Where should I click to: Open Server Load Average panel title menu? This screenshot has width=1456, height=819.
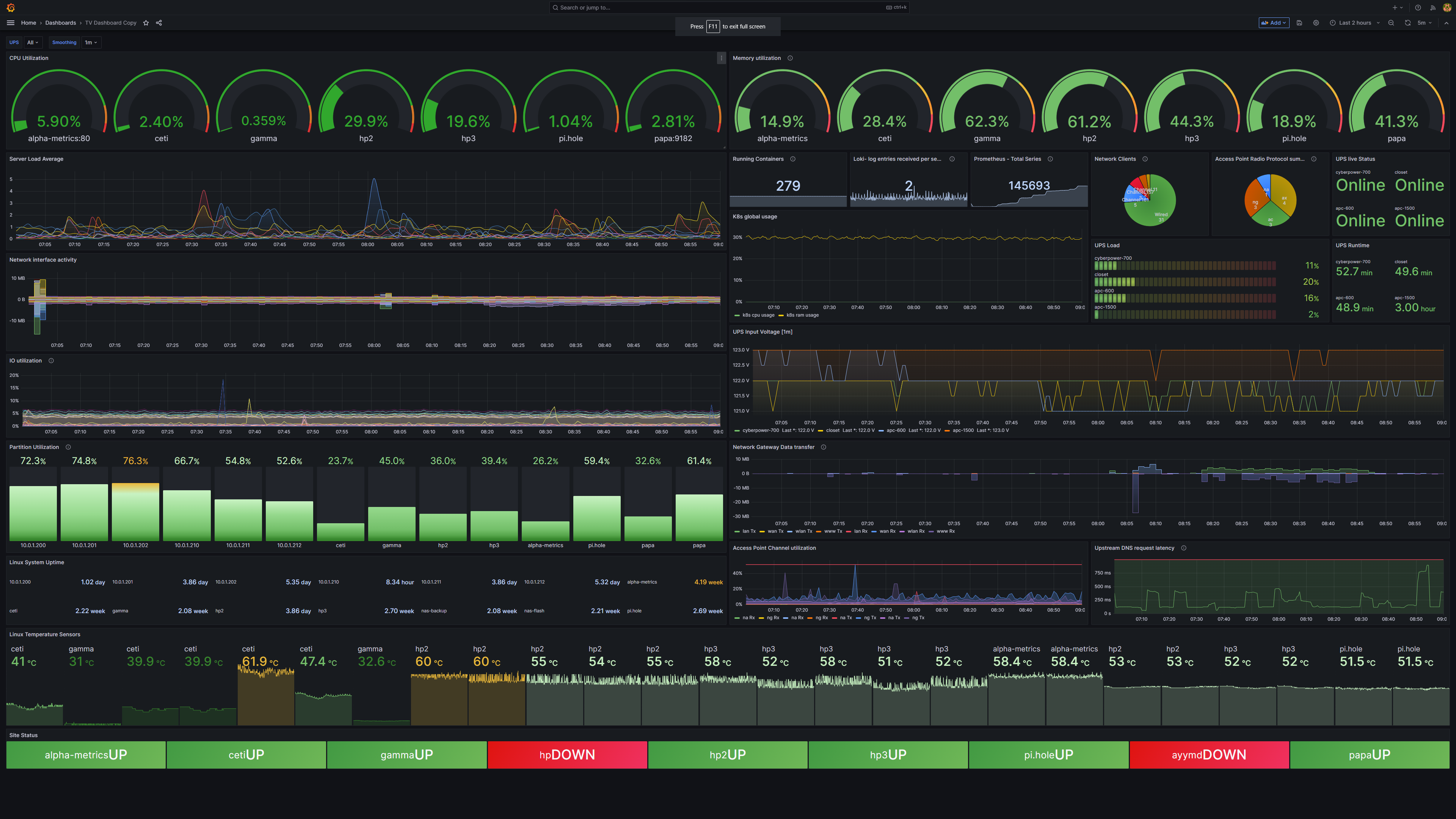(36, 159)
